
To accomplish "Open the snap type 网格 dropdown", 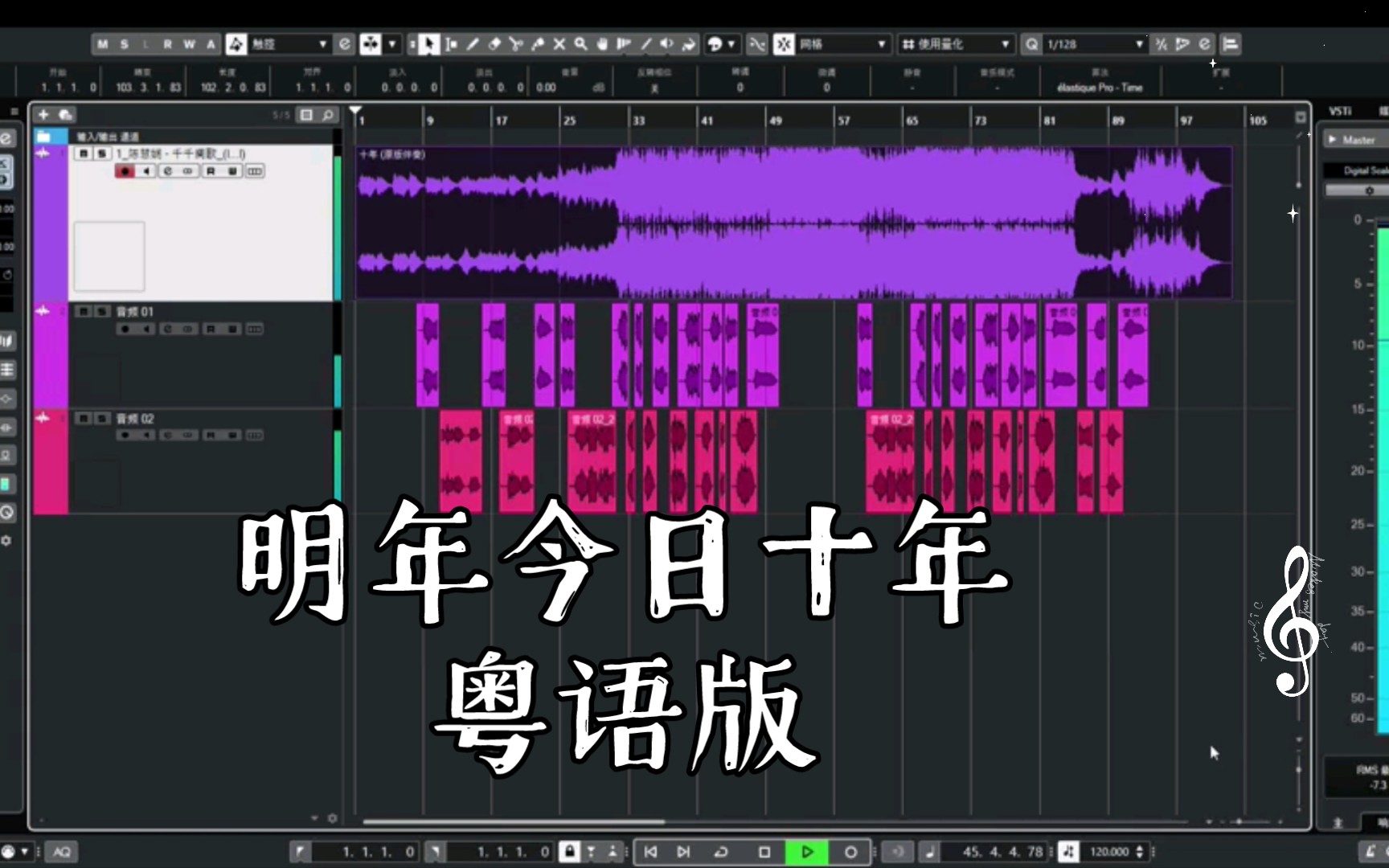I will (x=842, y=44).
